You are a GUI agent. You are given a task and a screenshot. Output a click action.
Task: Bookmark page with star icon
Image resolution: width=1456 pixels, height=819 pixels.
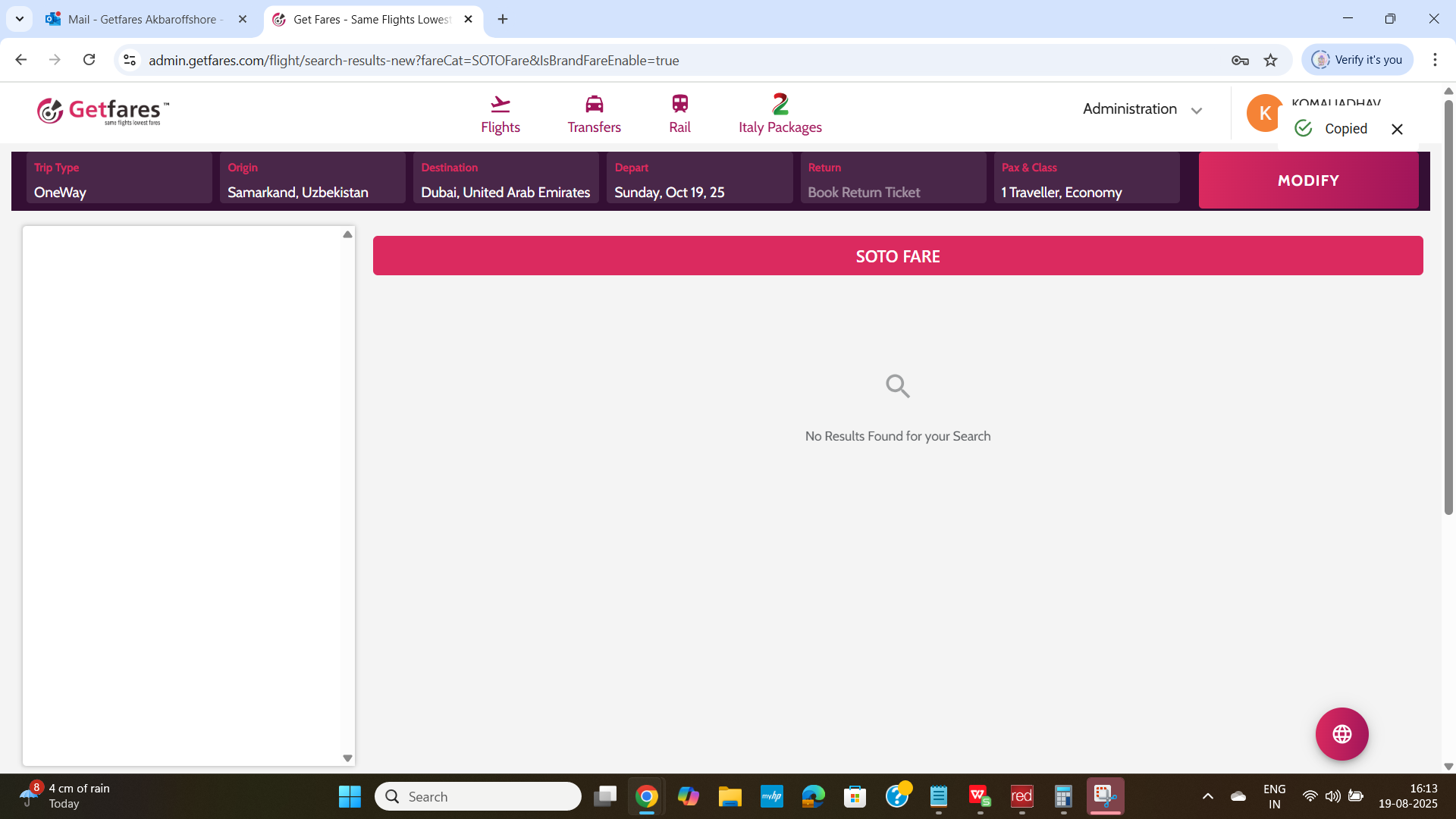coord(1271,61)
